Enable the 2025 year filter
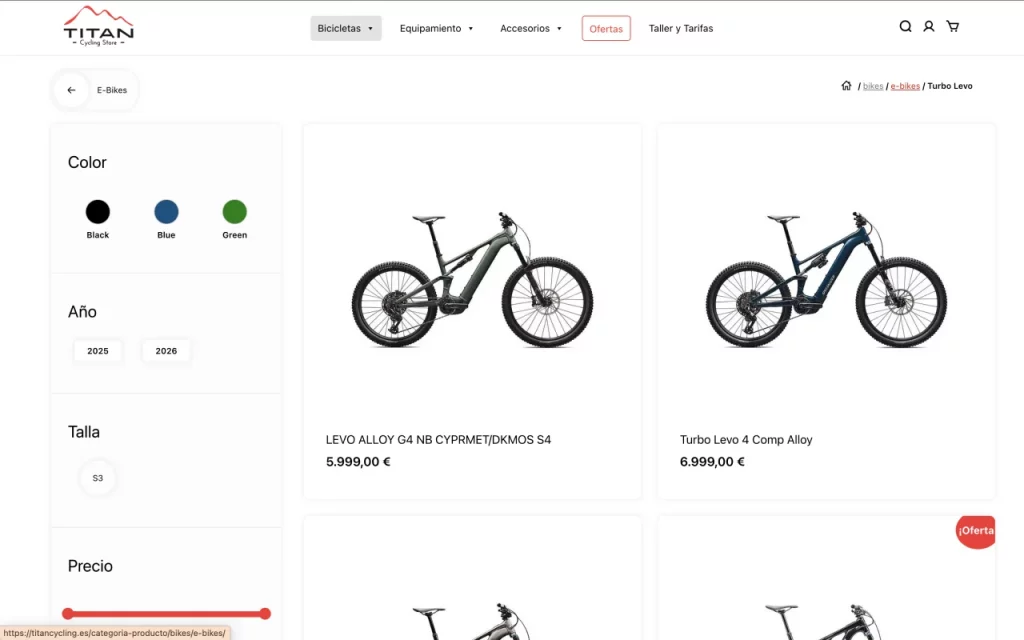Viewport: 1024px width, 640px height. tap(97, 351)
